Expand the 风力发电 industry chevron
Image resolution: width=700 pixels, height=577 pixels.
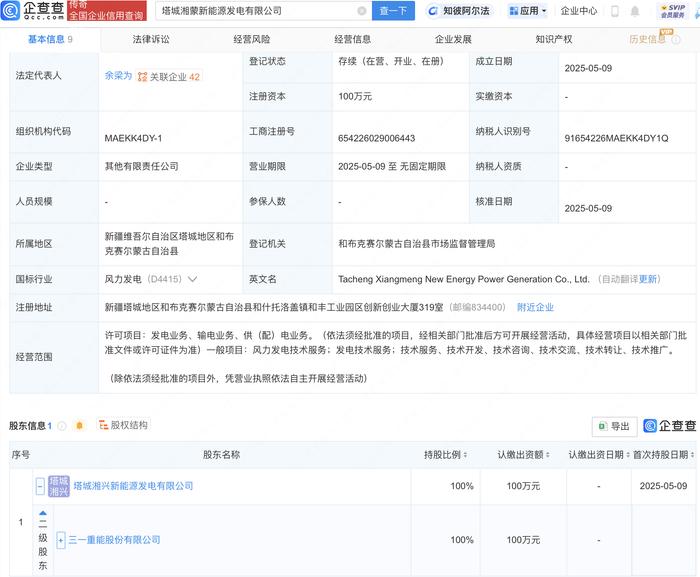[192, 279]
